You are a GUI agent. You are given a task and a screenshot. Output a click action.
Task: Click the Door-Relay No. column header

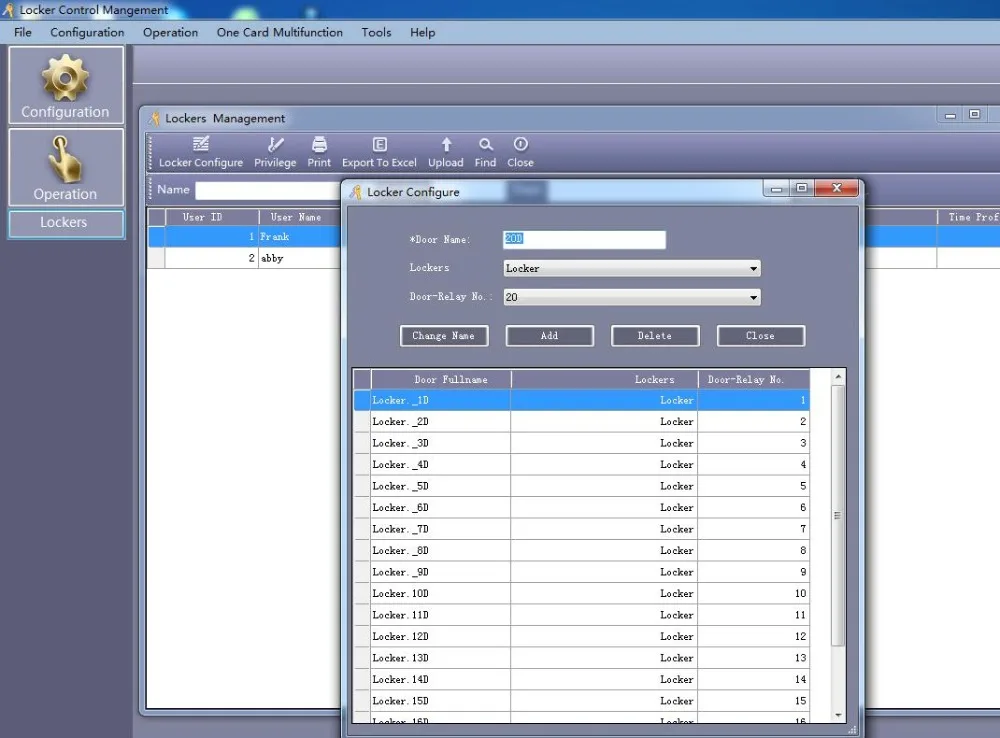point(753,380)
